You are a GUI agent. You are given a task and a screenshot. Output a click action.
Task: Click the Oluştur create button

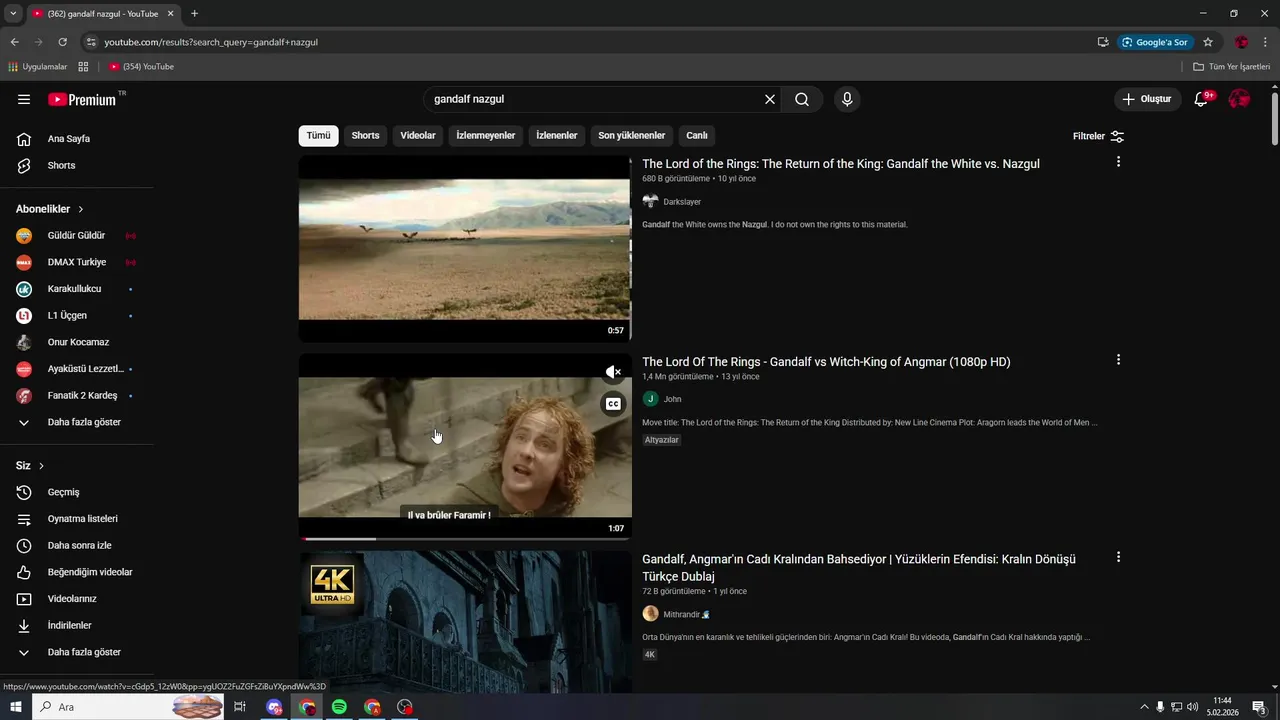coord(1147,99)
